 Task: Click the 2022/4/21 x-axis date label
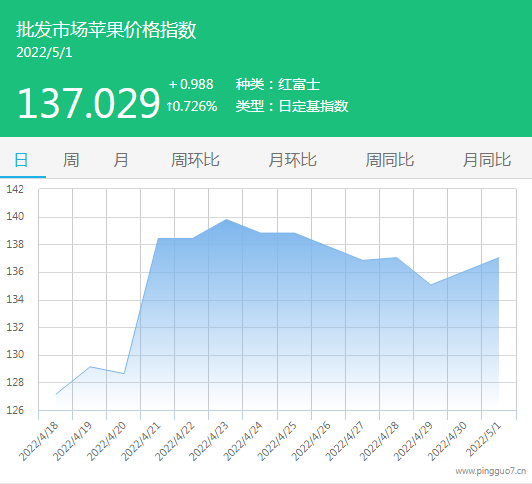pos(140,441)
